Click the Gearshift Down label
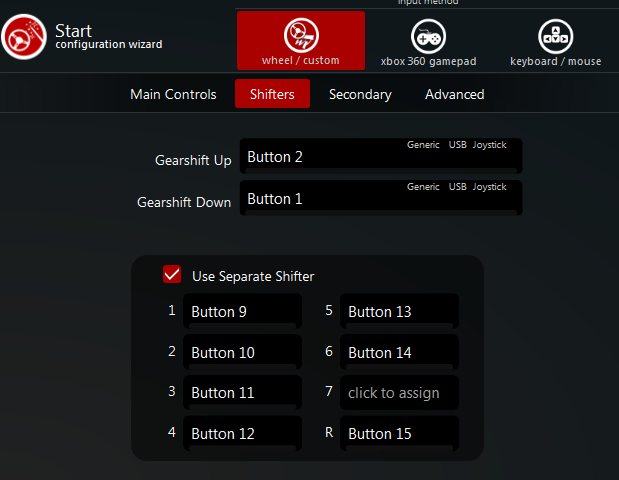 click(x=184, y=202)
